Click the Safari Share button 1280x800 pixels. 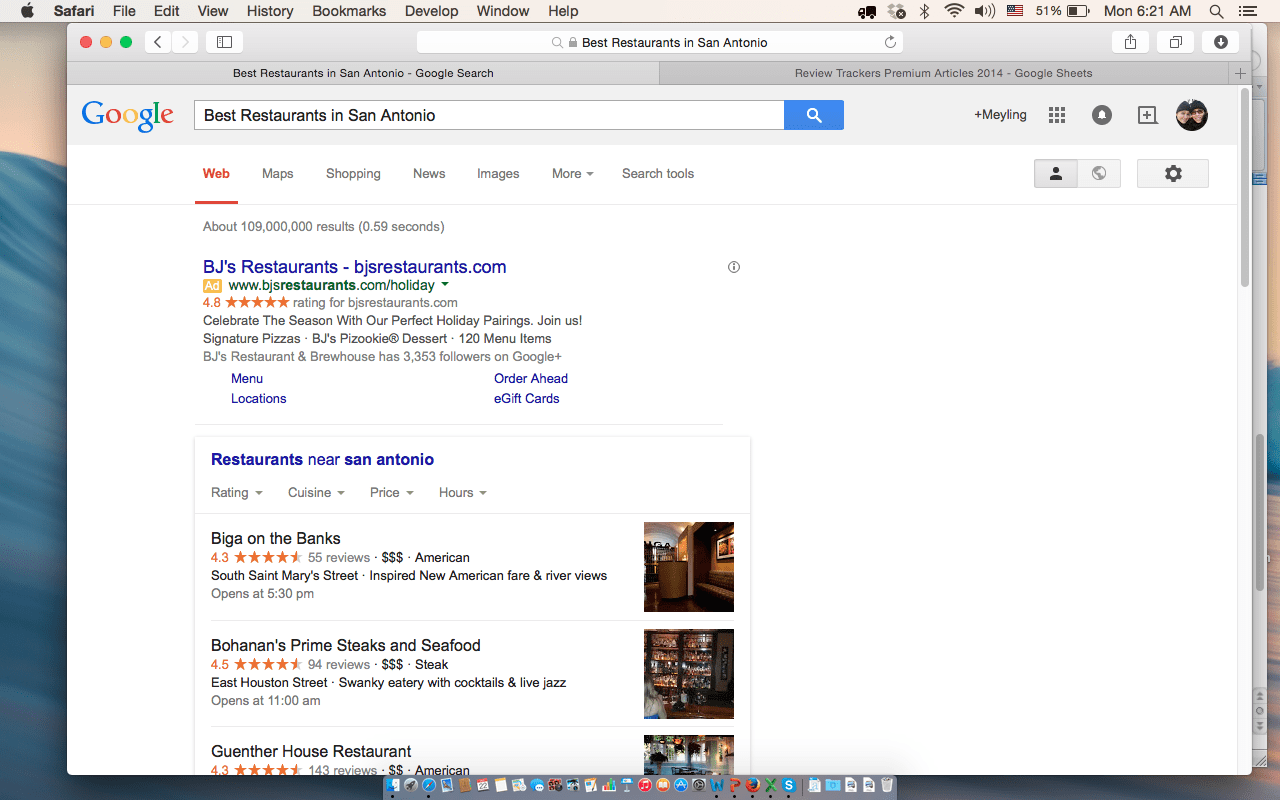coord(1130,42)
